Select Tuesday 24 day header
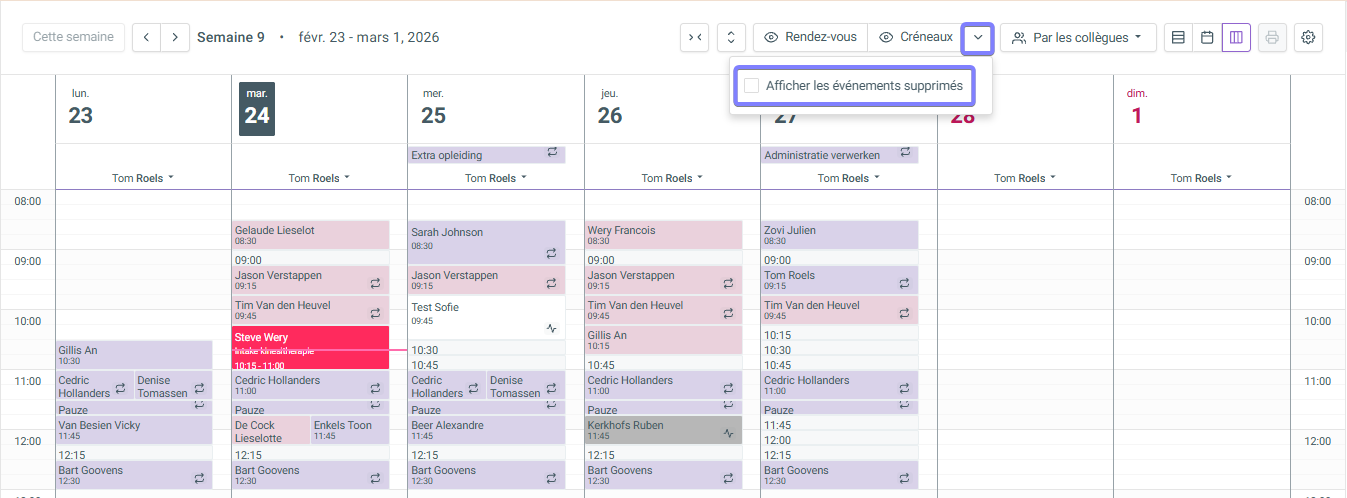Image resolution: width=1347 pixels, height=498 pixels. tap(257, 109)
